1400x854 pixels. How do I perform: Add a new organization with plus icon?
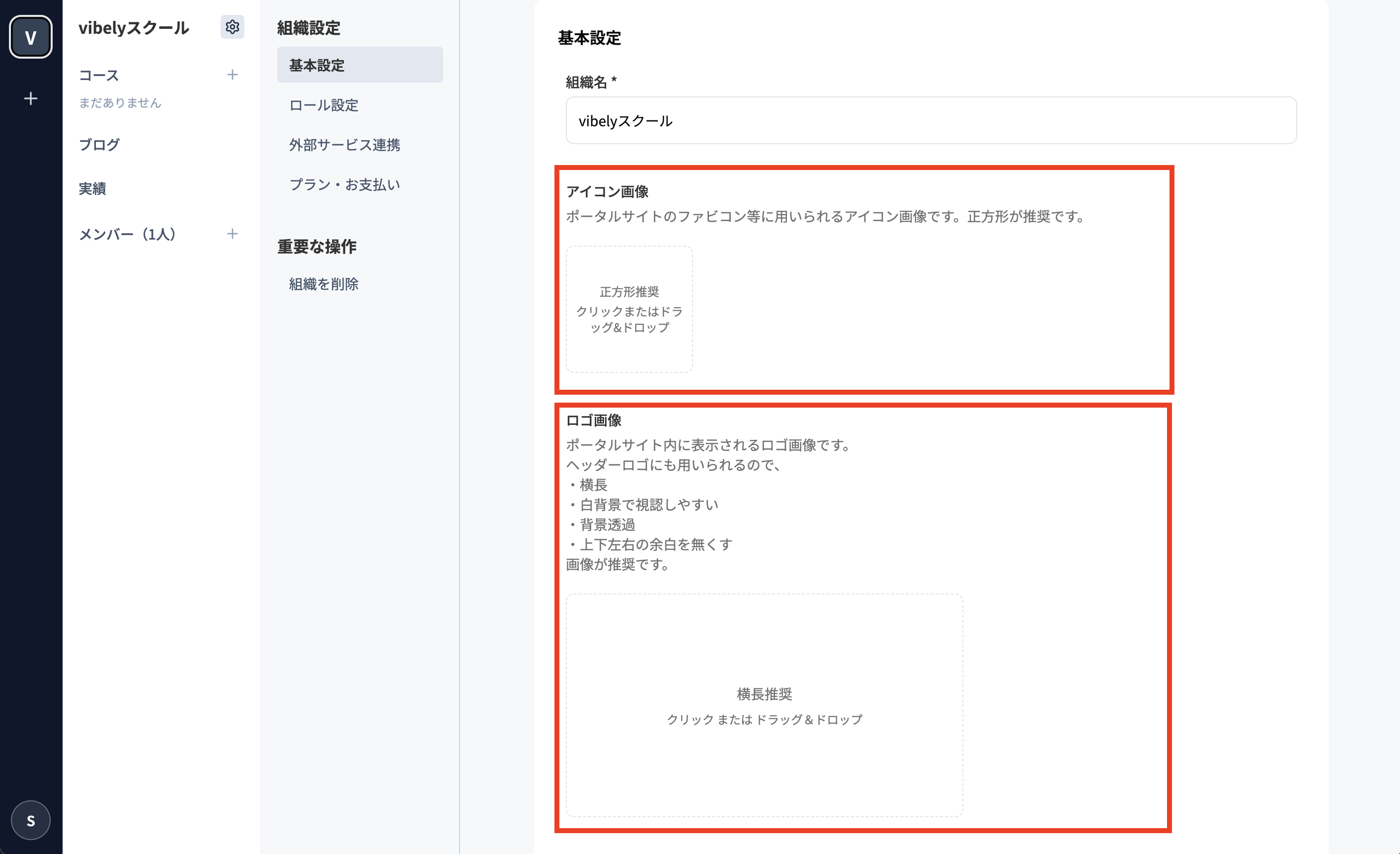[x=31, y=98]
